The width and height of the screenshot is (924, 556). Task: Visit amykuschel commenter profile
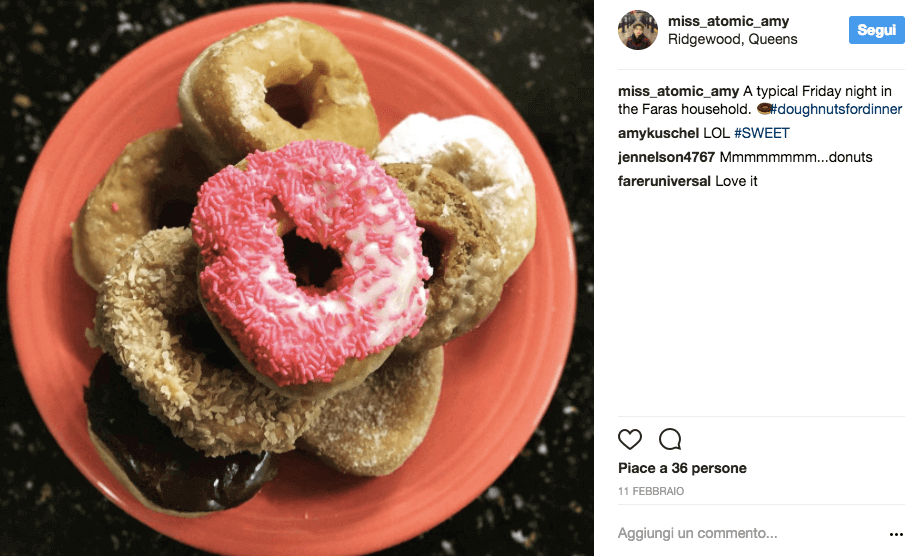pyautogui.click(x=658, y=133)
